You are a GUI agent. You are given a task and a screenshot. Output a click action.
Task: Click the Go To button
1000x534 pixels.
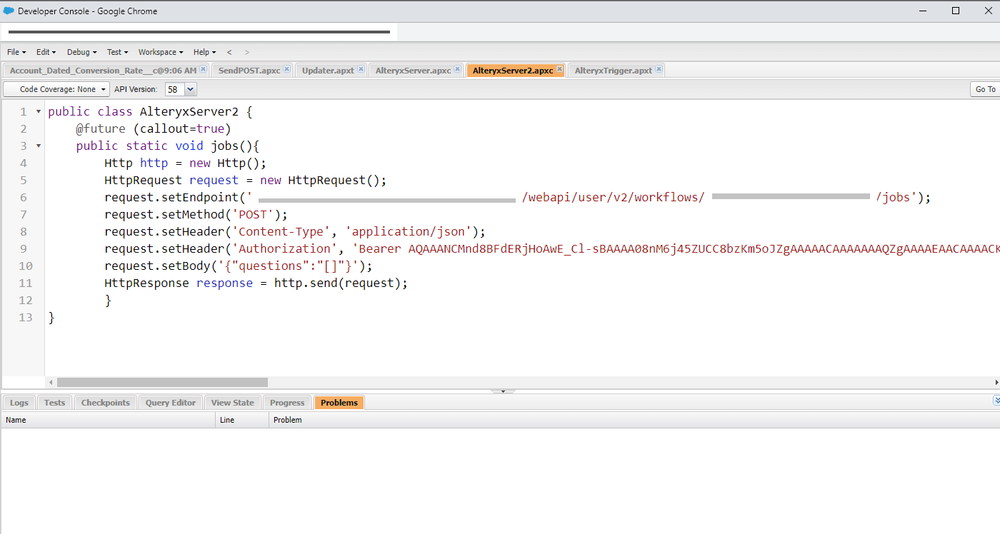coord(985,89)
